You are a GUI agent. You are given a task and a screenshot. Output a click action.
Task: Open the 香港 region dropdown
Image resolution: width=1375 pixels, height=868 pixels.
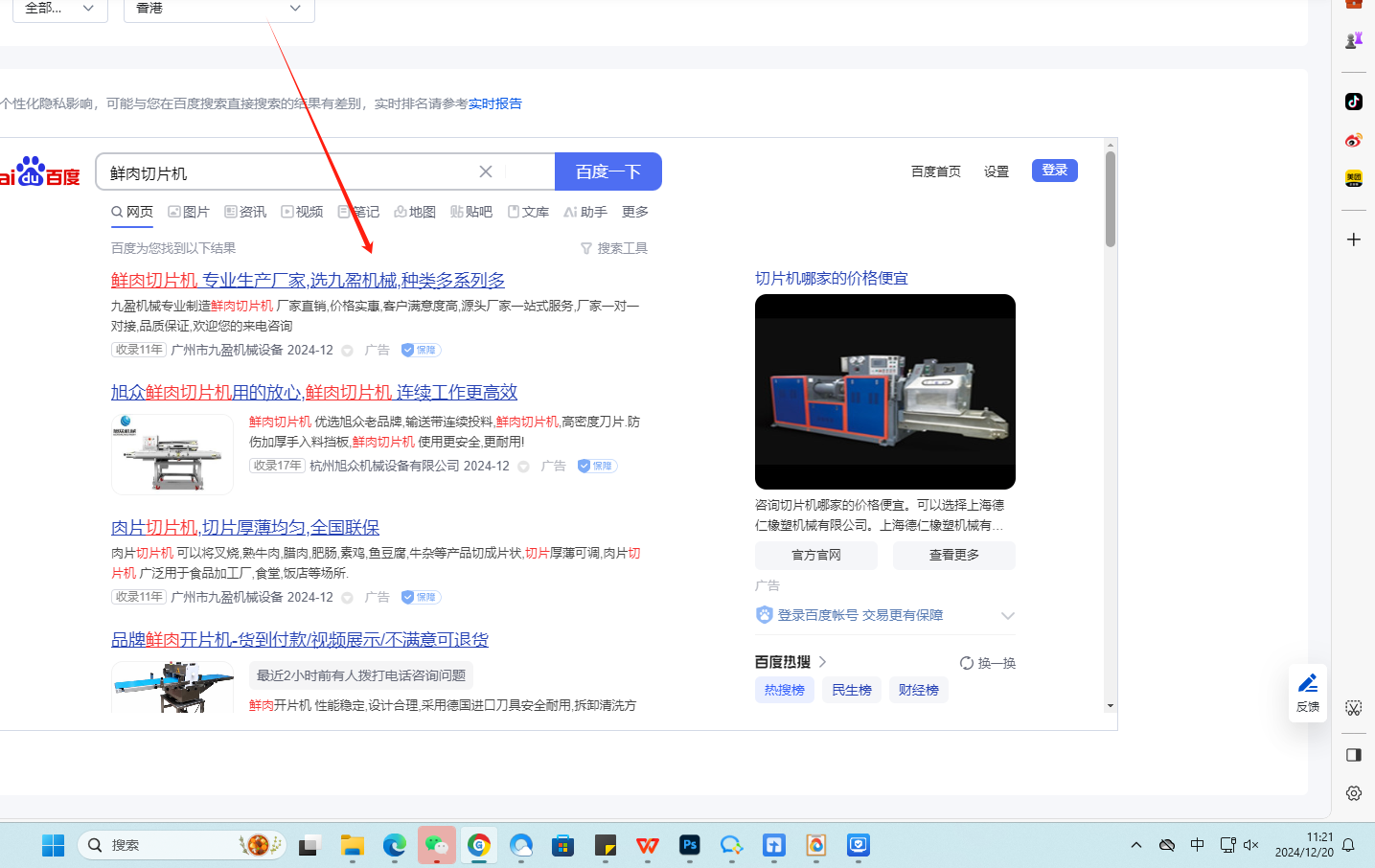pos(218,9)
